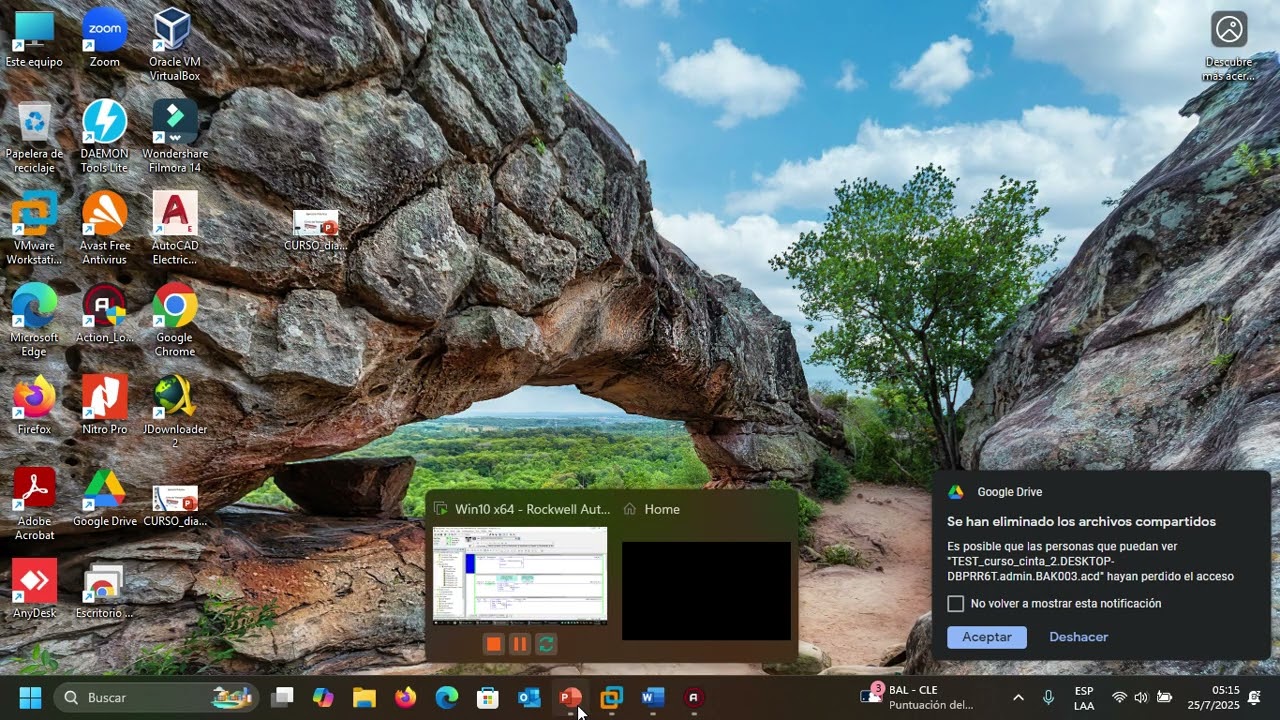
Task: Open JDownloader 2 desktop shortcut
Action: (x=175, y=412)
